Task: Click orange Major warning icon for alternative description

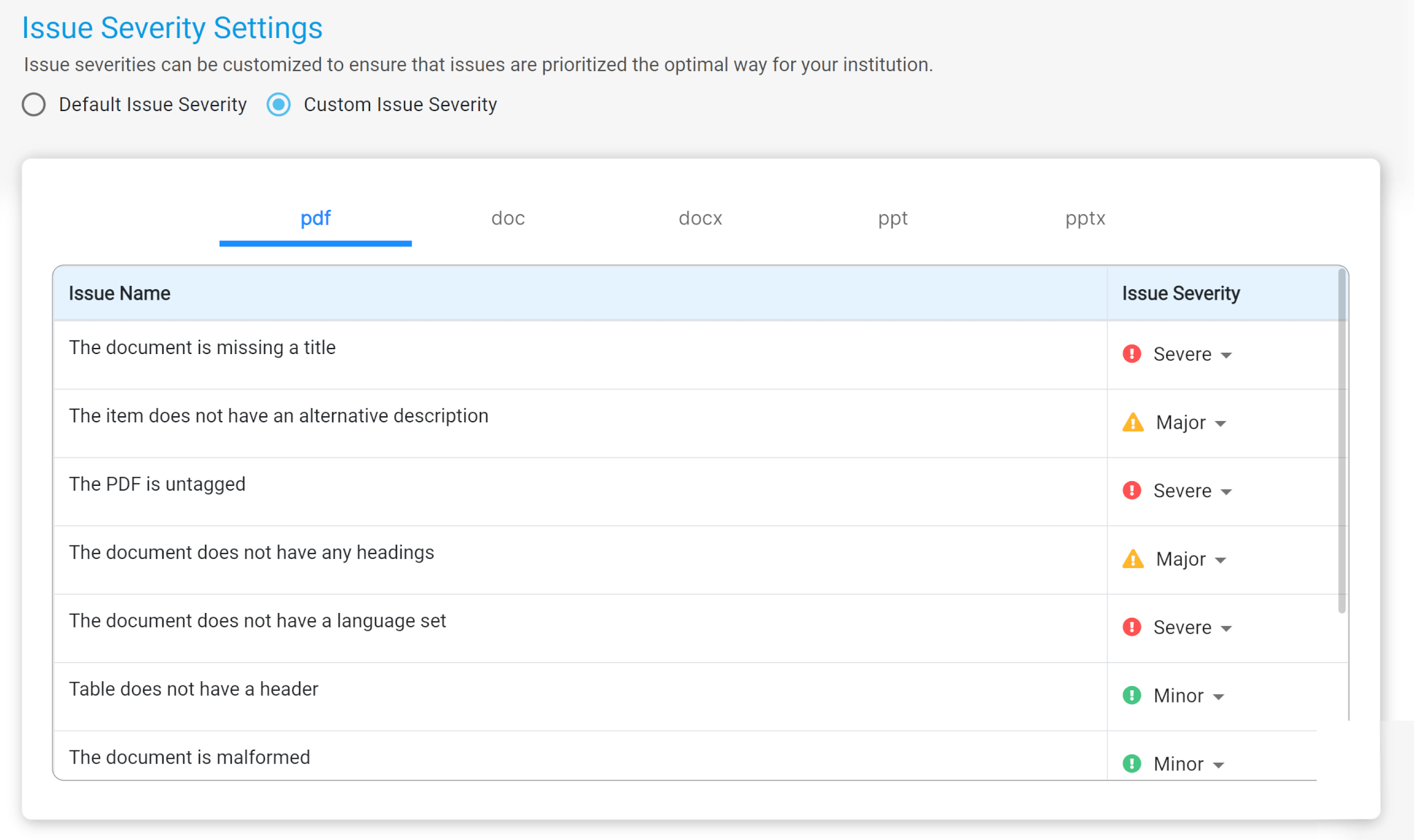Action: 1133,422
